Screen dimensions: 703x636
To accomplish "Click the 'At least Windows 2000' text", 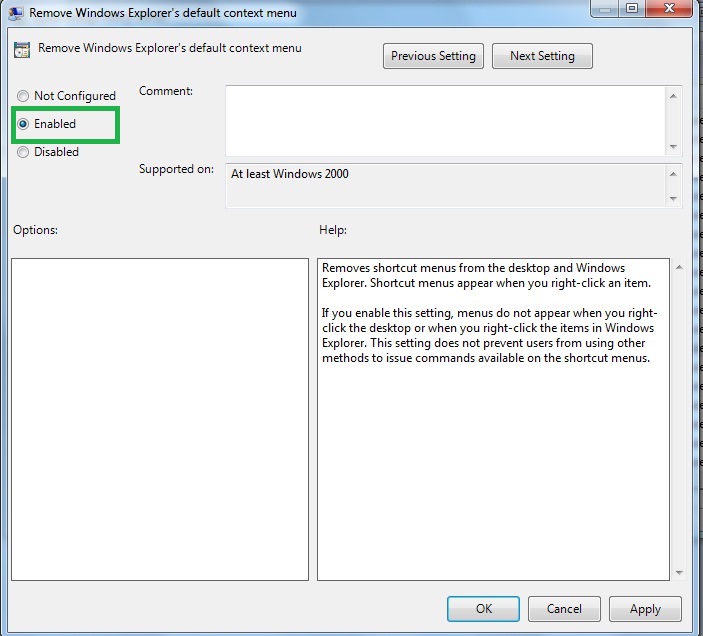I will (x=290, y=174).
